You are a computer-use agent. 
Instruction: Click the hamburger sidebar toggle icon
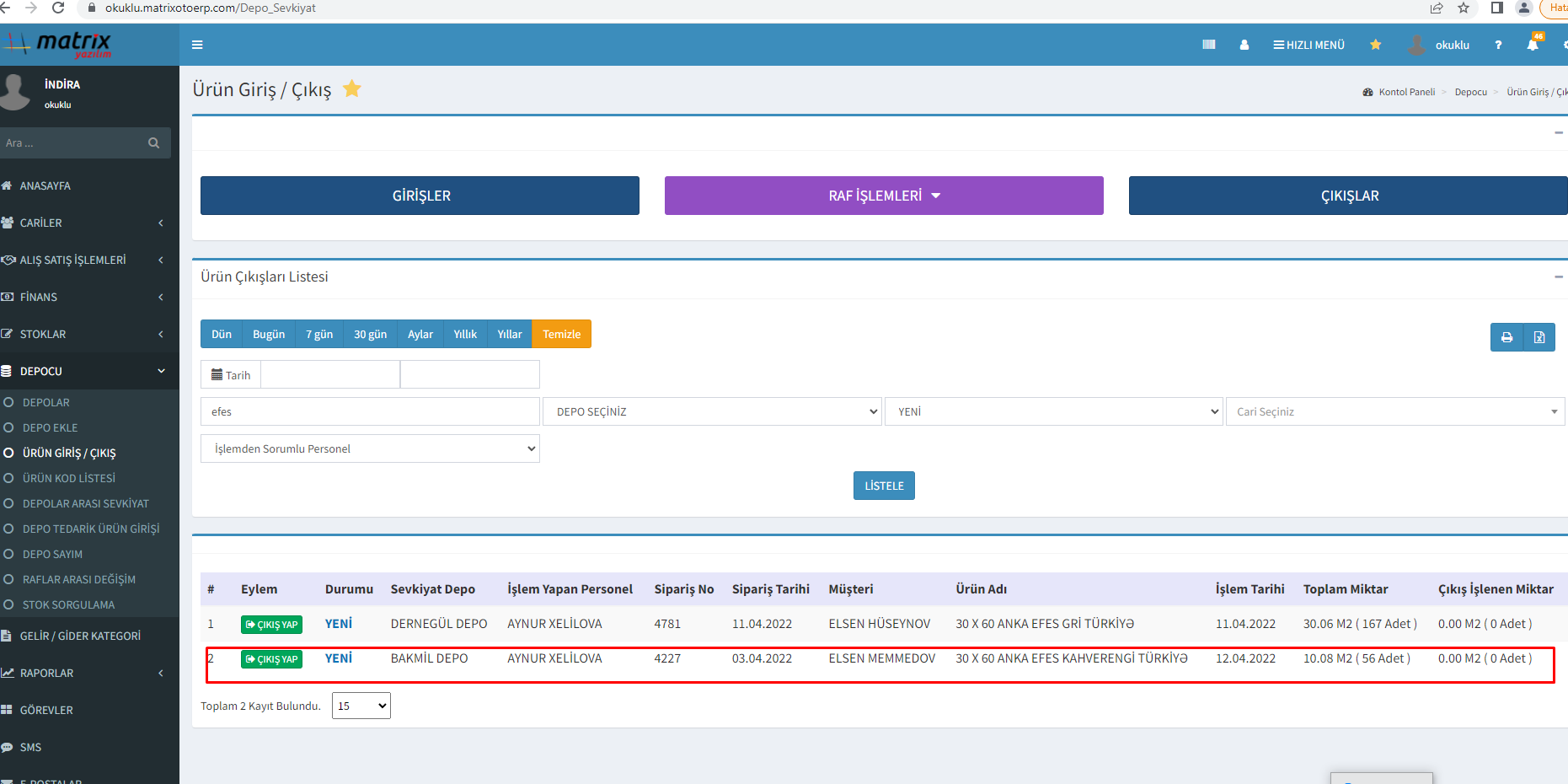(x=197, y=45)
